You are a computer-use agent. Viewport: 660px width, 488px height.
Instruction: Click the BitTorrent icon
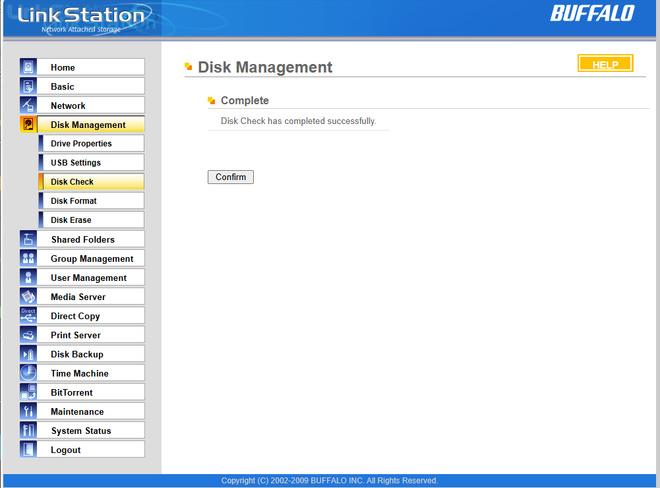tap(28, 392)
